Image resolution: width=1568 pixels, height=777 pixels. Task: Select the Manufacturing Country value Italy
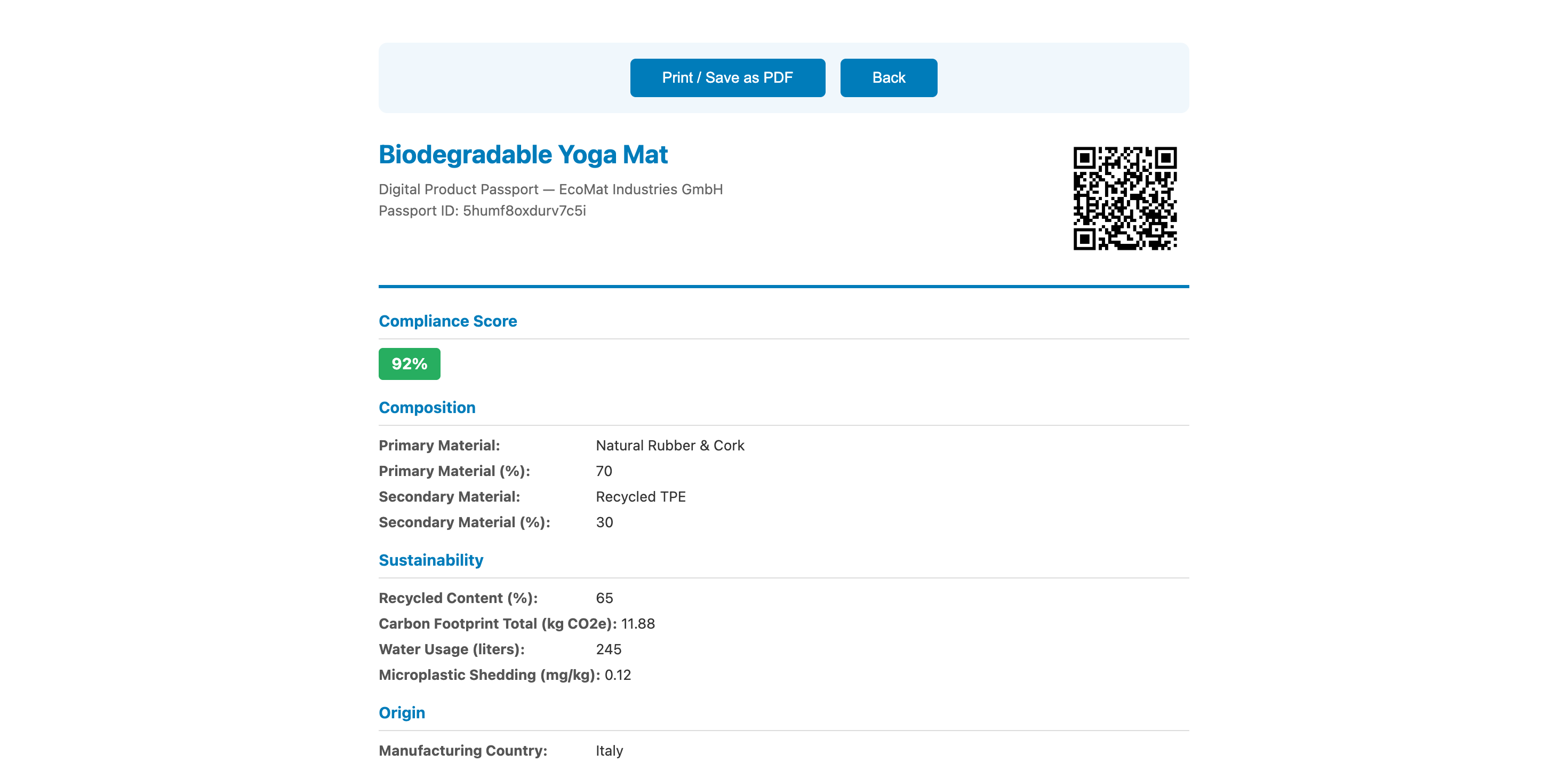[609, 750]
